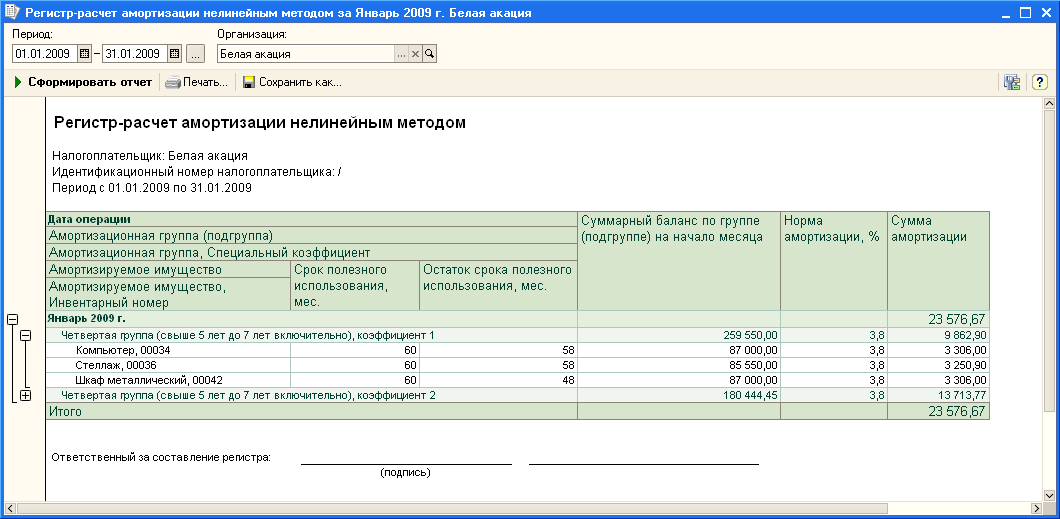Click the period selection ellipsis button
Viewport: 1060px width, 519px height.
(195, 54)
